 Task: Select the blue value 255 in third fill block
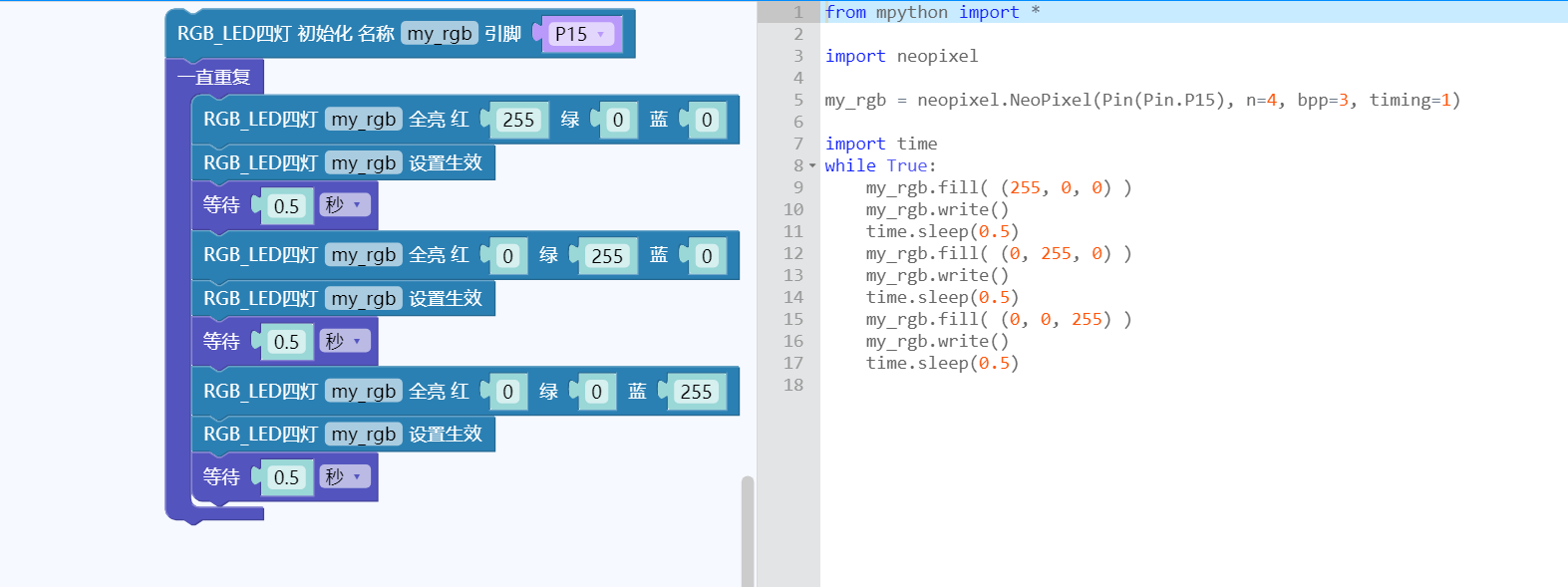[x=695, y=392]
